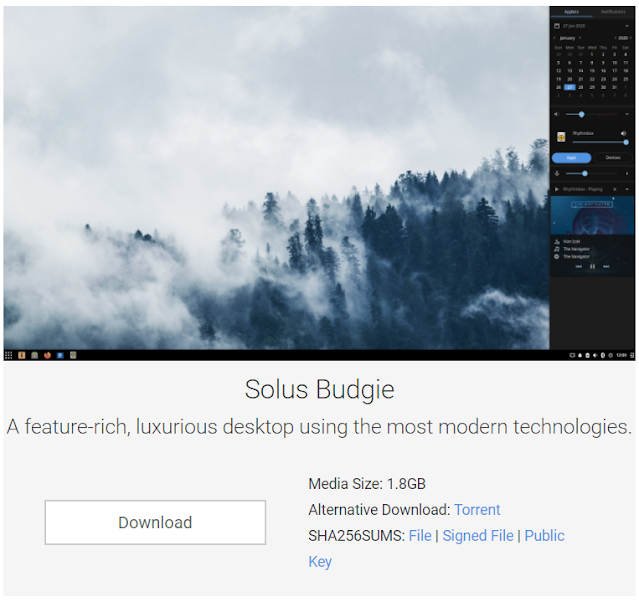Mute the output volume speaker icon in Raven

pos(557,115)
